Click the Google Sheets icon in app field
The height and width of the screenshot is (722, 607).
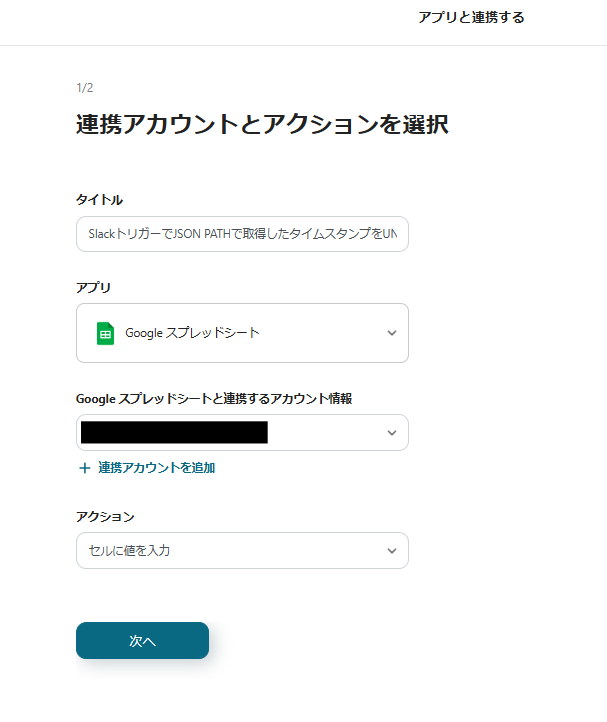pyautogui.click(x=105, y=333)
